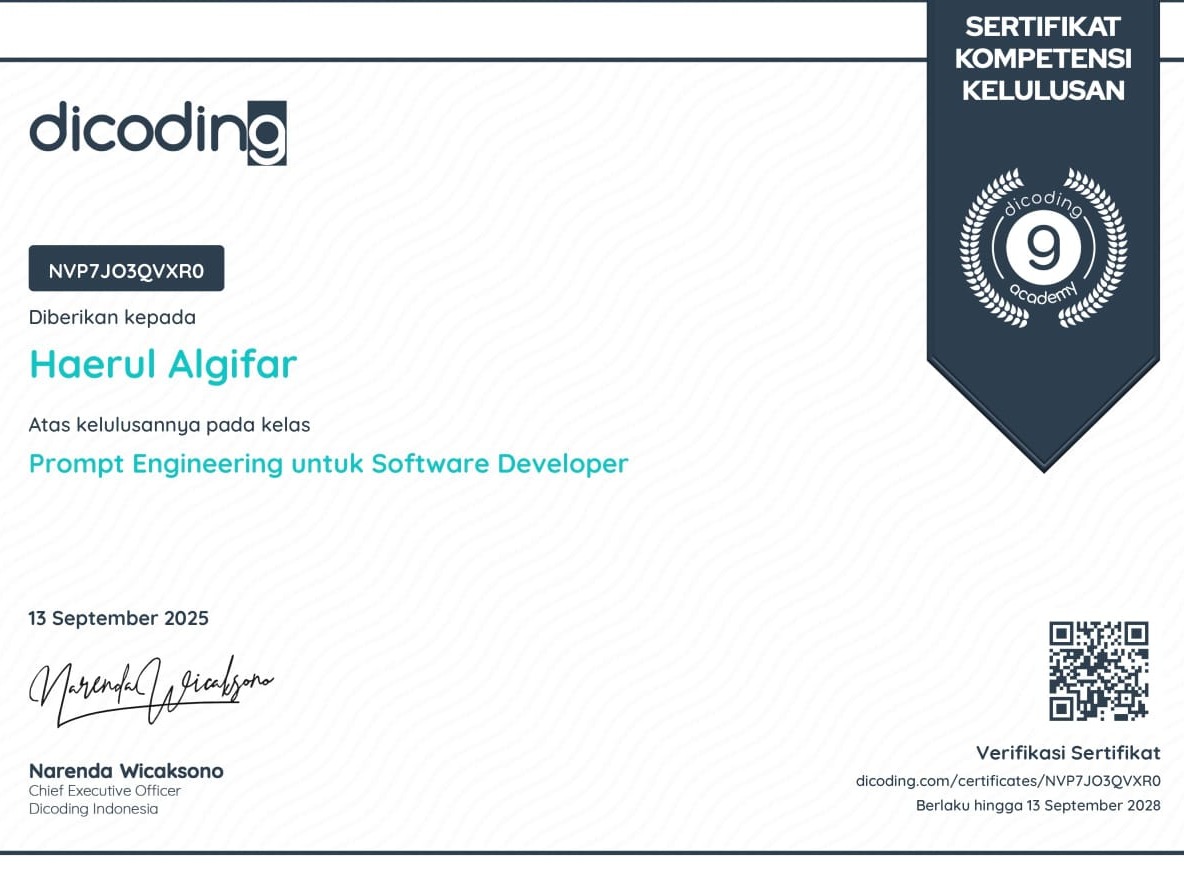Click the curved 'academy' text in the emblem
This screenshot has height=888, width=1184.
(1044, 291)
